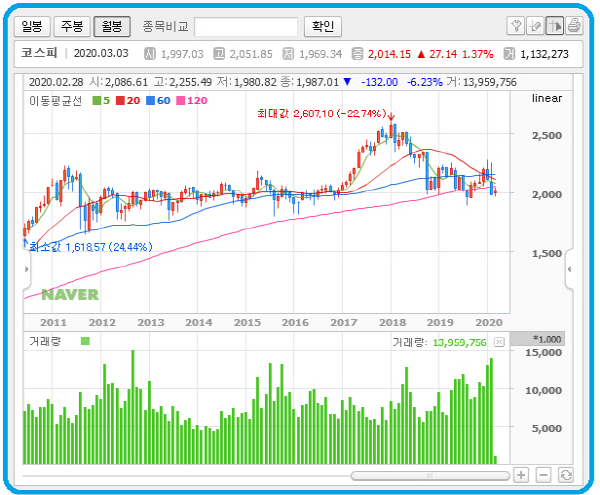The image size is (600, 495).
Task: Click the 2020.02.28 data date
Action: click(x=56, y=82)
